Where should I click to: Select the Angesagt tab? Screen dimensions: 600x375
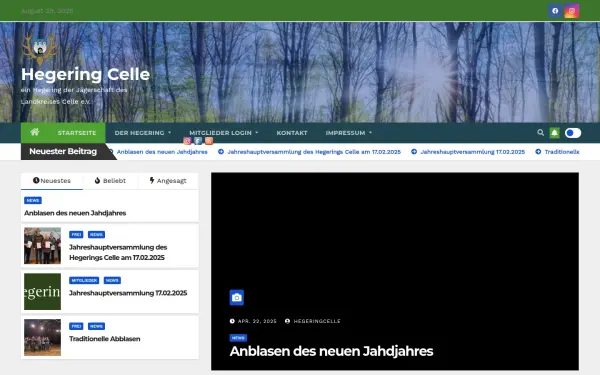point(168,181)
